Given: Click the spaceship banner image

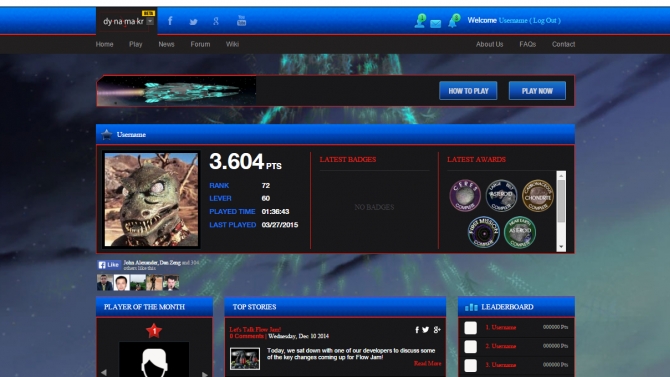Looking at the screenshot, I should [x=176, y=91].
